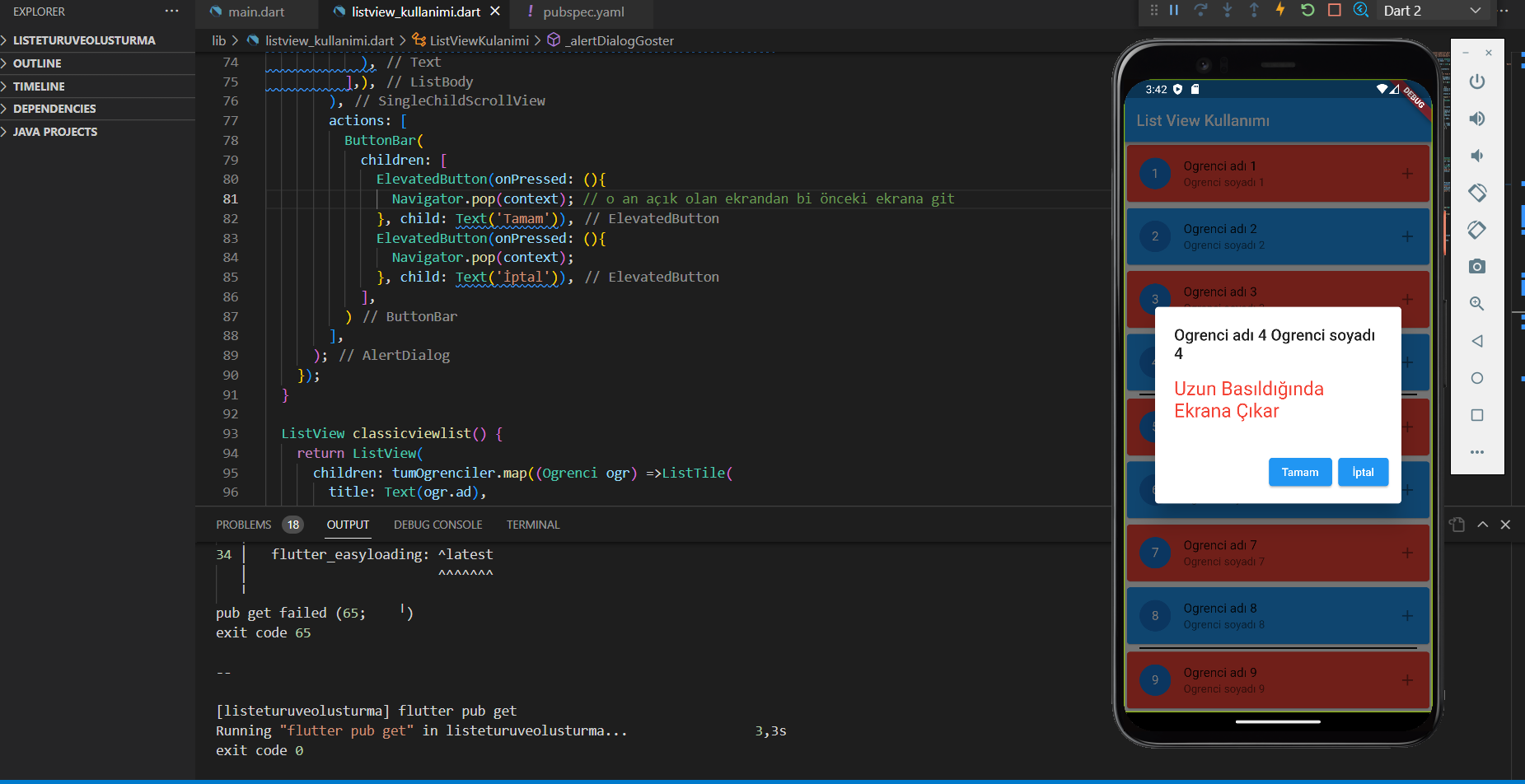The image size is (1525, 784).
Task: Take an emulator screenshot
Action: click(1477, 267)
